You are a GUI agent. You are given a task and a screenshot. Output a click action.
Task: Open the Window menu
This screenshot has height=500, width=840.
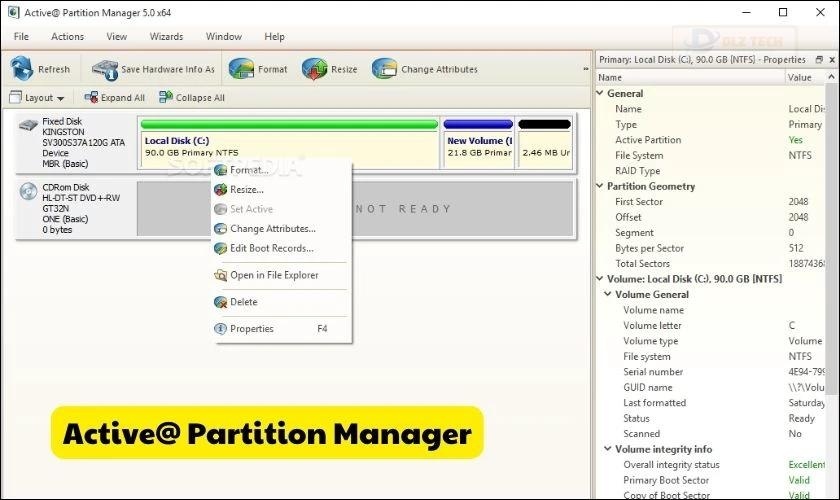click(224, 36)
